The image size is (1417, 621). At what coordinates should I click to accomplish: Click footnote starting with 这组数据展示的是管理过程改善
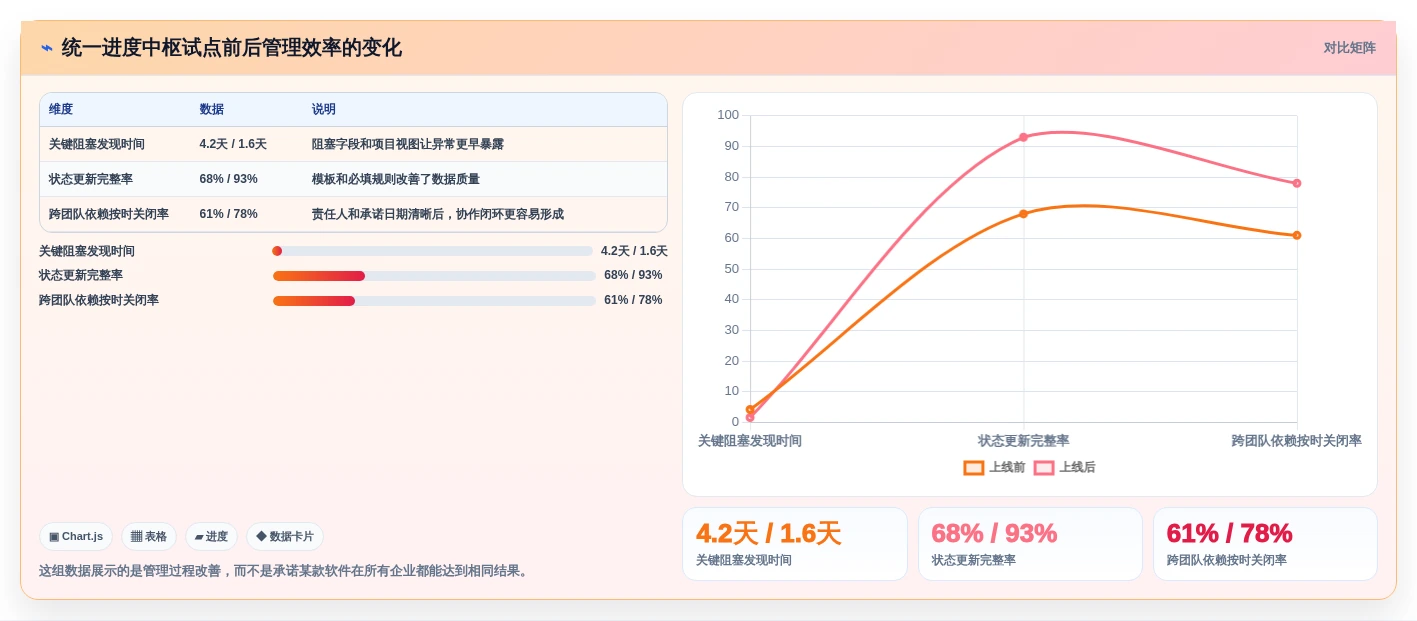[285, 571]
